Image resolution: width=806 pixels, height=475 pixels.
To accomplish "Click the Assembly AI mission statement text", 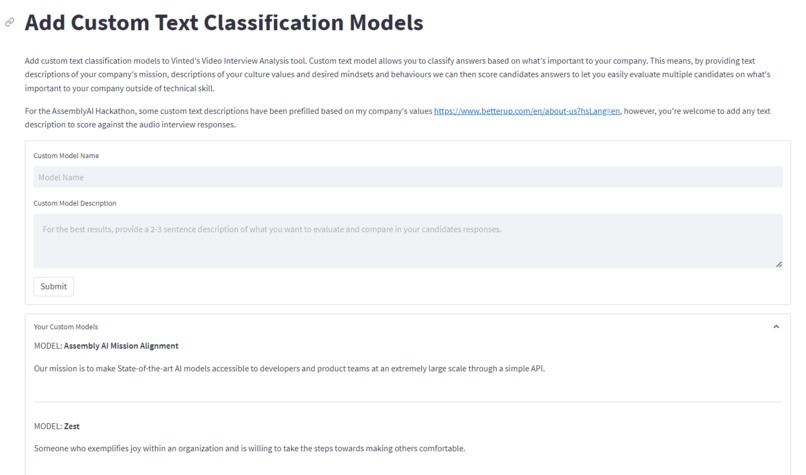I will tap(289, 368).
